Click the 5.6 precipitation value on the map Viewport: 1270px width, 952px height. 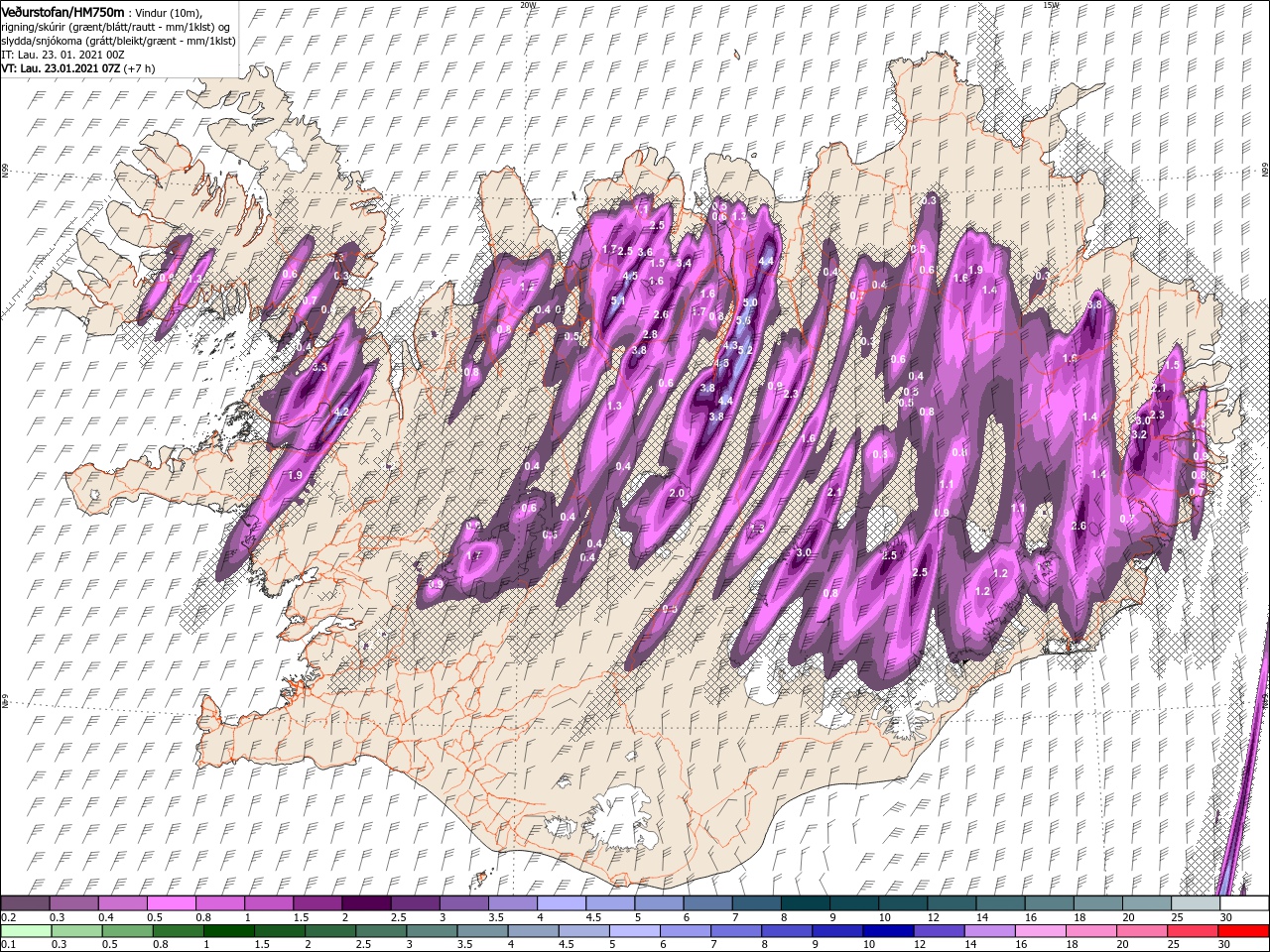[742, 319]
